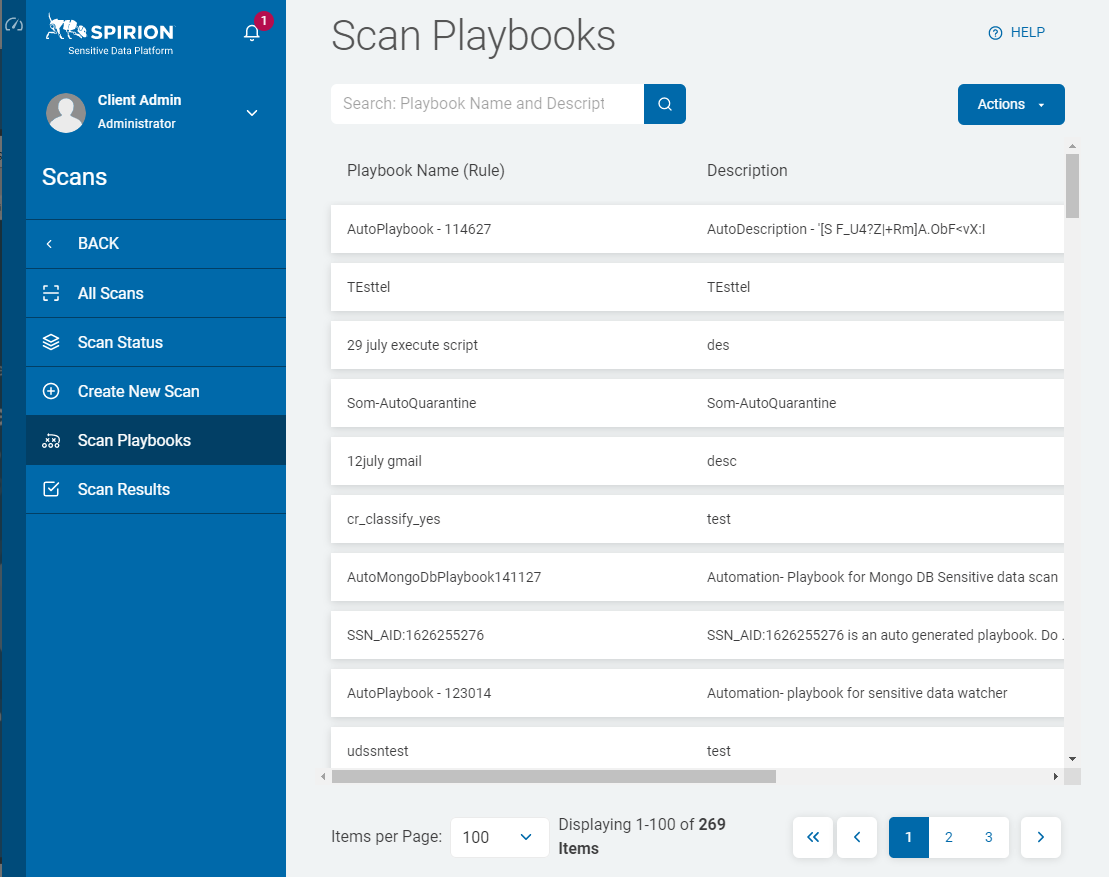Select Create New Scan
This screenshot has width=1109, height=877.
(x=156, y=391)
